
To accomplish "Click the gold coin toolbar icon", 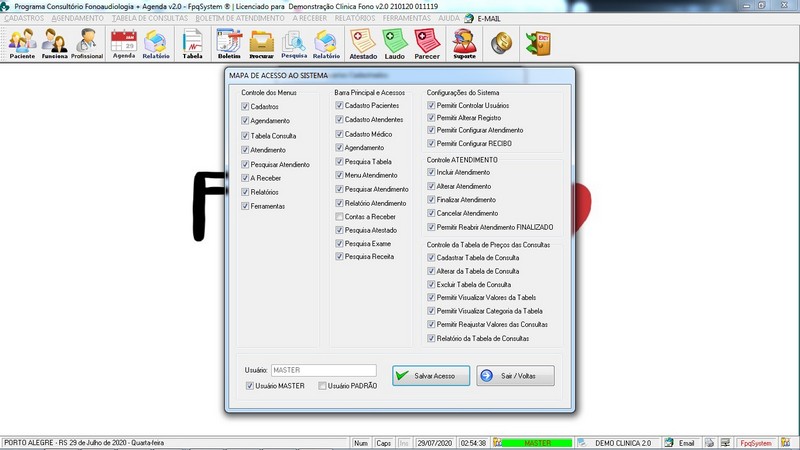I will pyautogui.click(x=502, y=43).
